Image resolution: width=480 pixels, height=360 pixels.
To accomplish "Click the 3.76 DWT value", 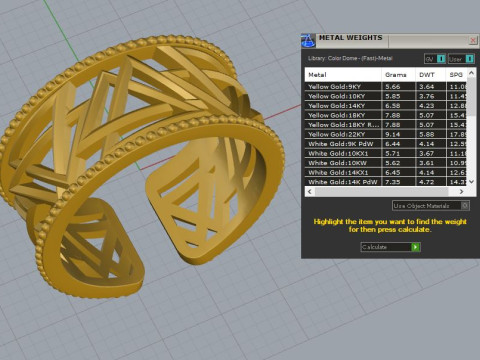I will pos(427,96).
